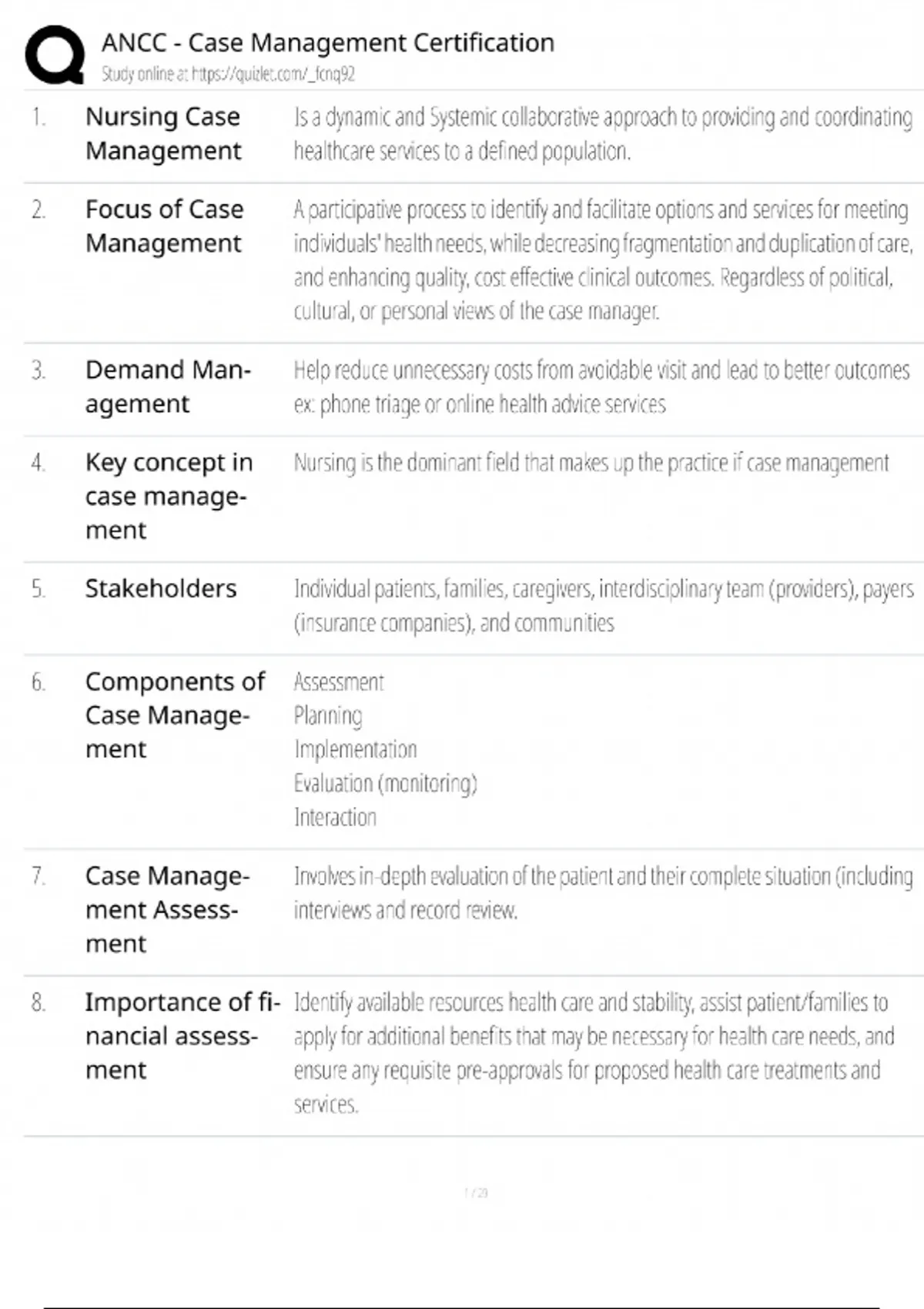
Task: Click the definition starting 'A participative process'
Action: (x=602, y=259)
